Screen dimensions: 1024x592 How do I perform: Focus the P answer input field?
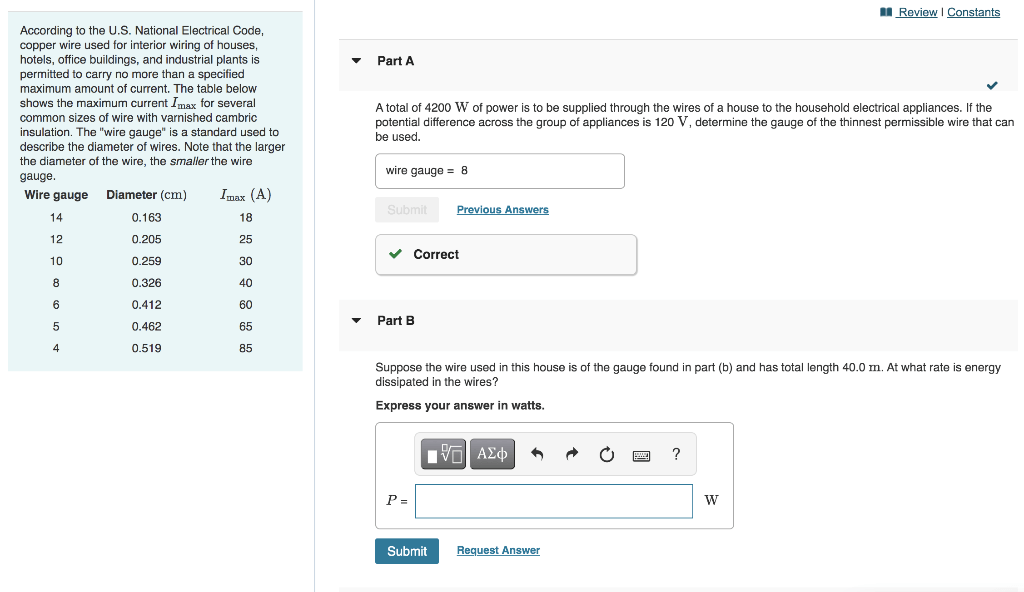[x=553, y=501]
